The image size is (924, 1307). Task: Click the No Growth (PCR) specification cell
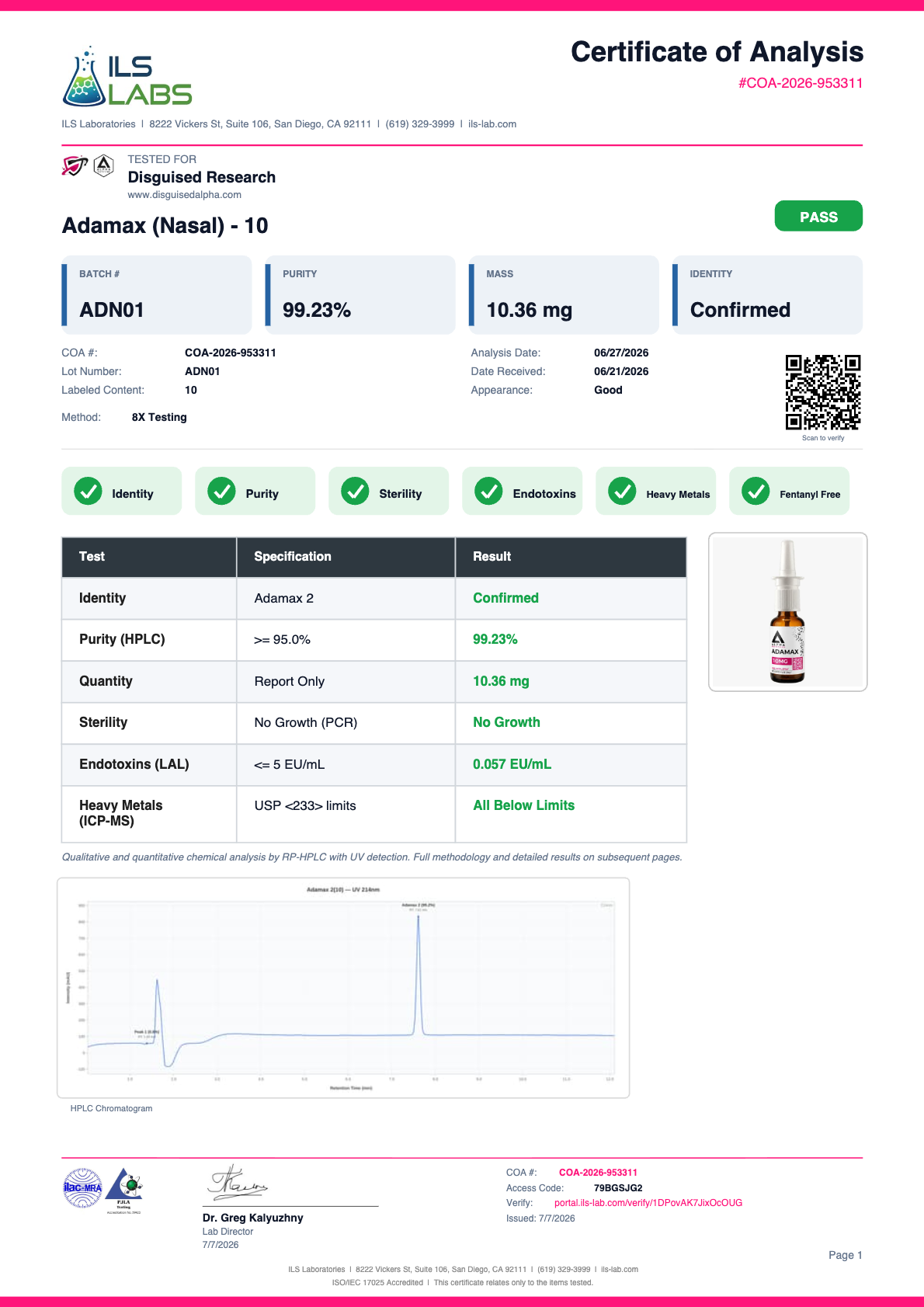coord(346,723)
